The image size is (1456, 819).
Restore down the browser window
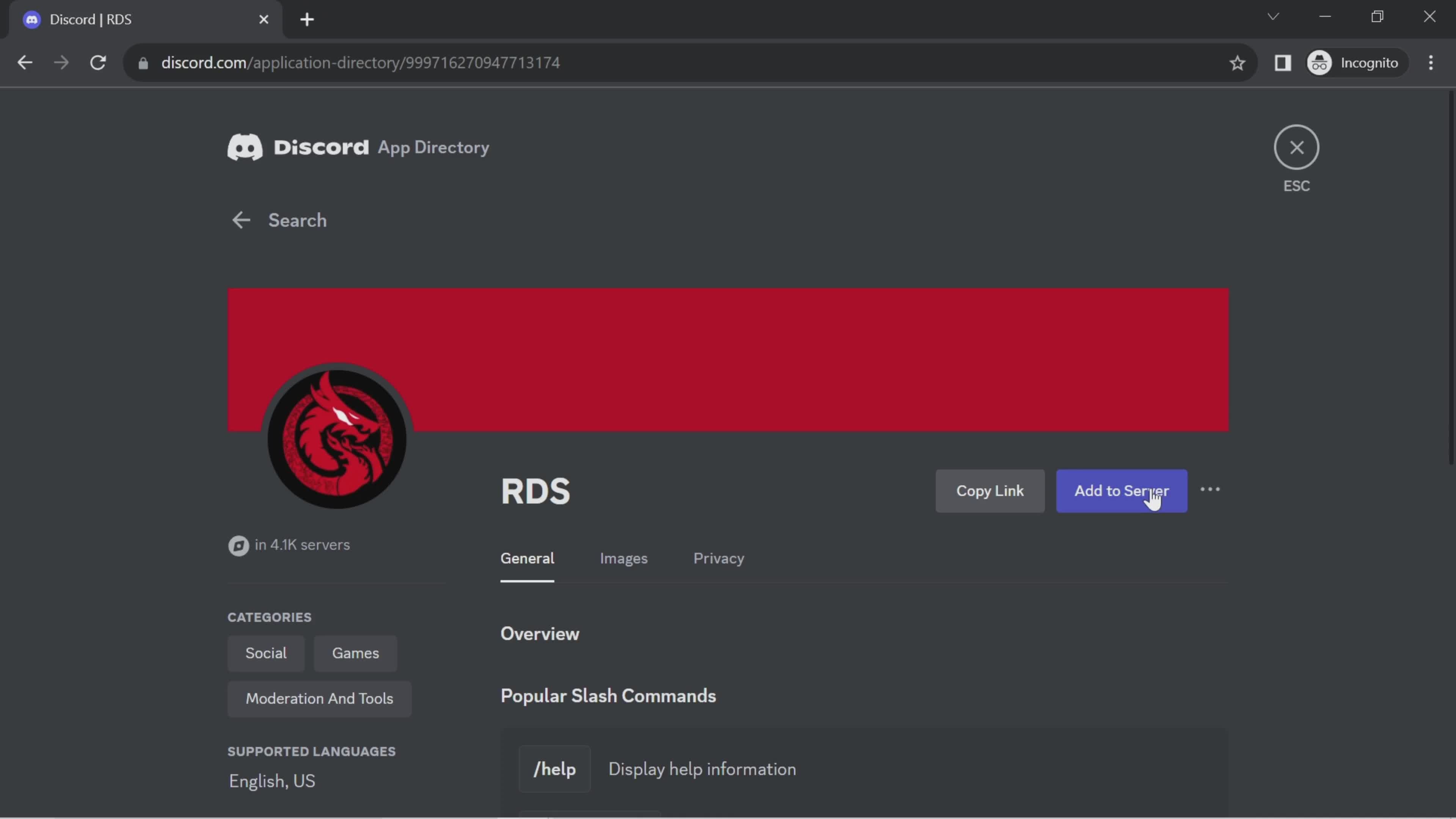pos(1378,16)
